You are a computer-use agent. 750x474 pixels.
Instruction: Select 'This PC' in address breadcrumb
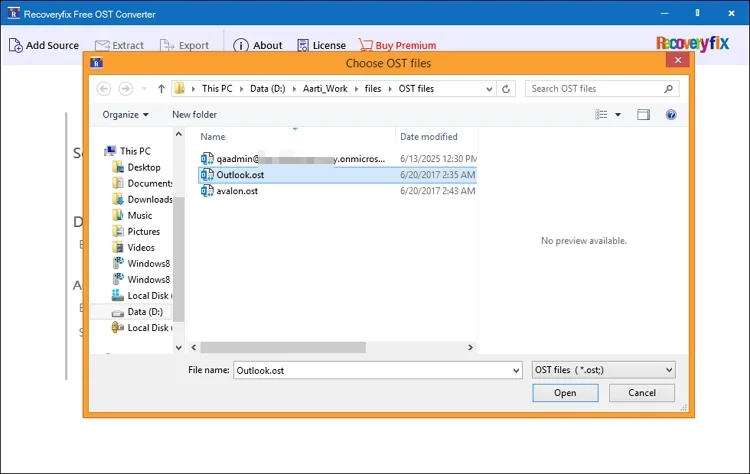[217, 88]
